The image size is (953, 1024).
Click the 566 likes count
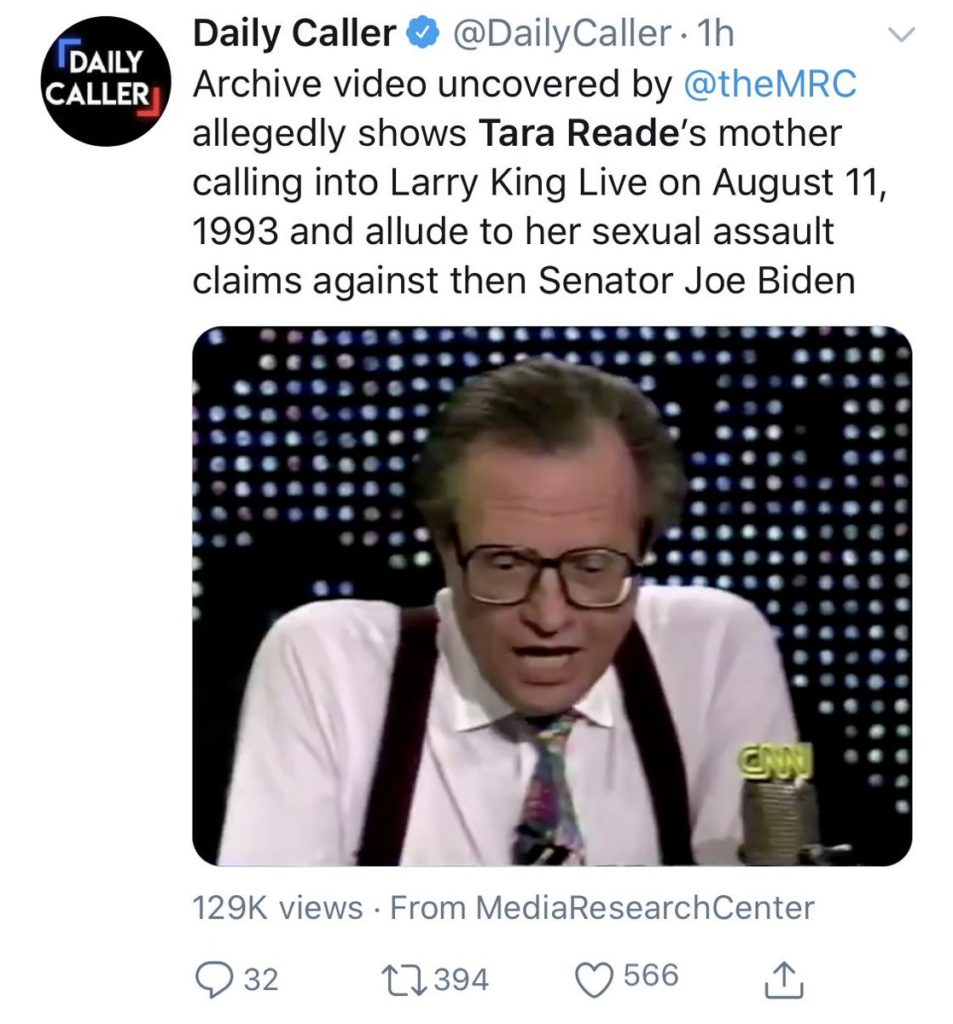[651, 976]
